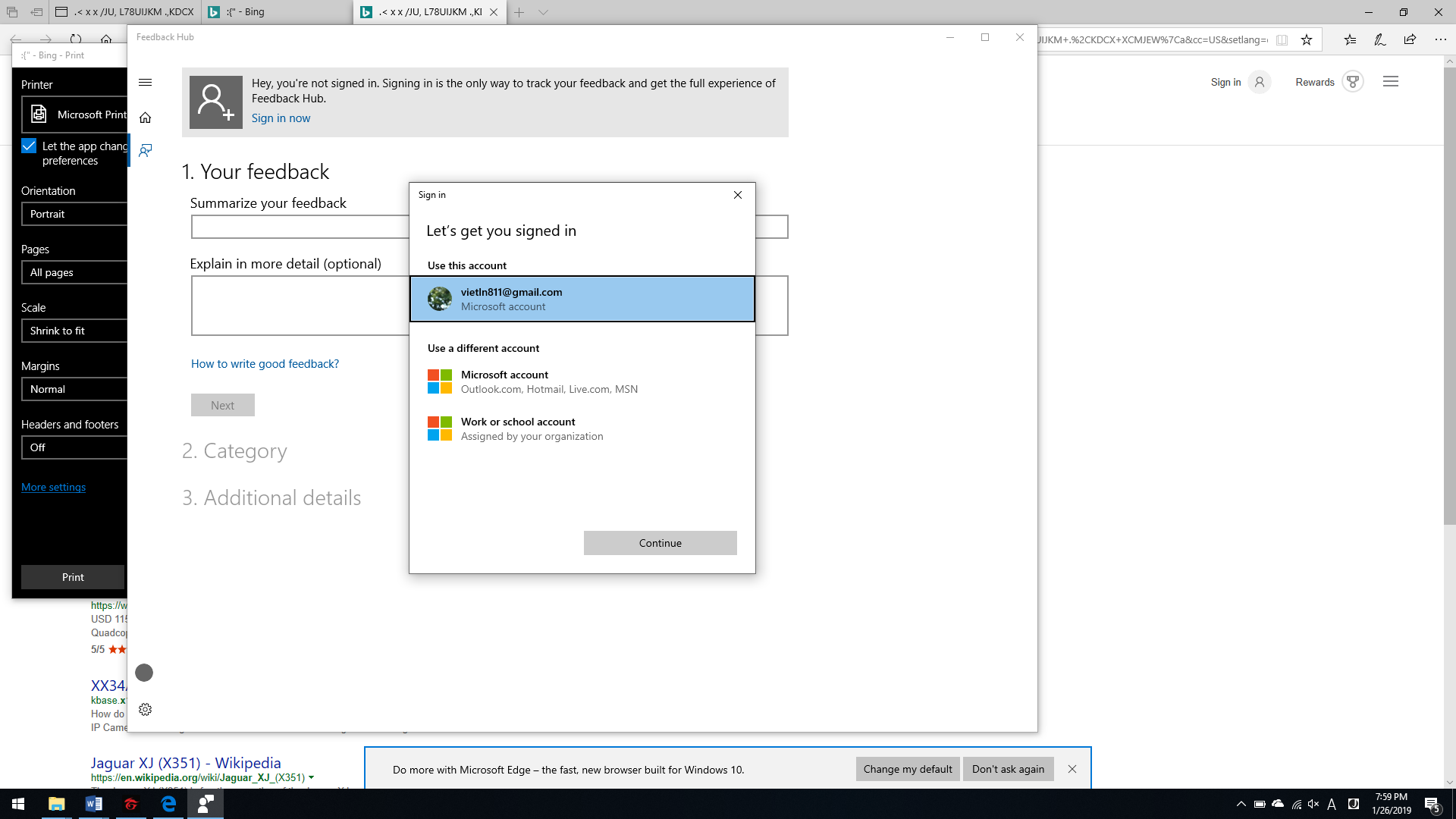Open Feedback Hub settings gear
This screenshot has height=819, width=1456.
145,710
